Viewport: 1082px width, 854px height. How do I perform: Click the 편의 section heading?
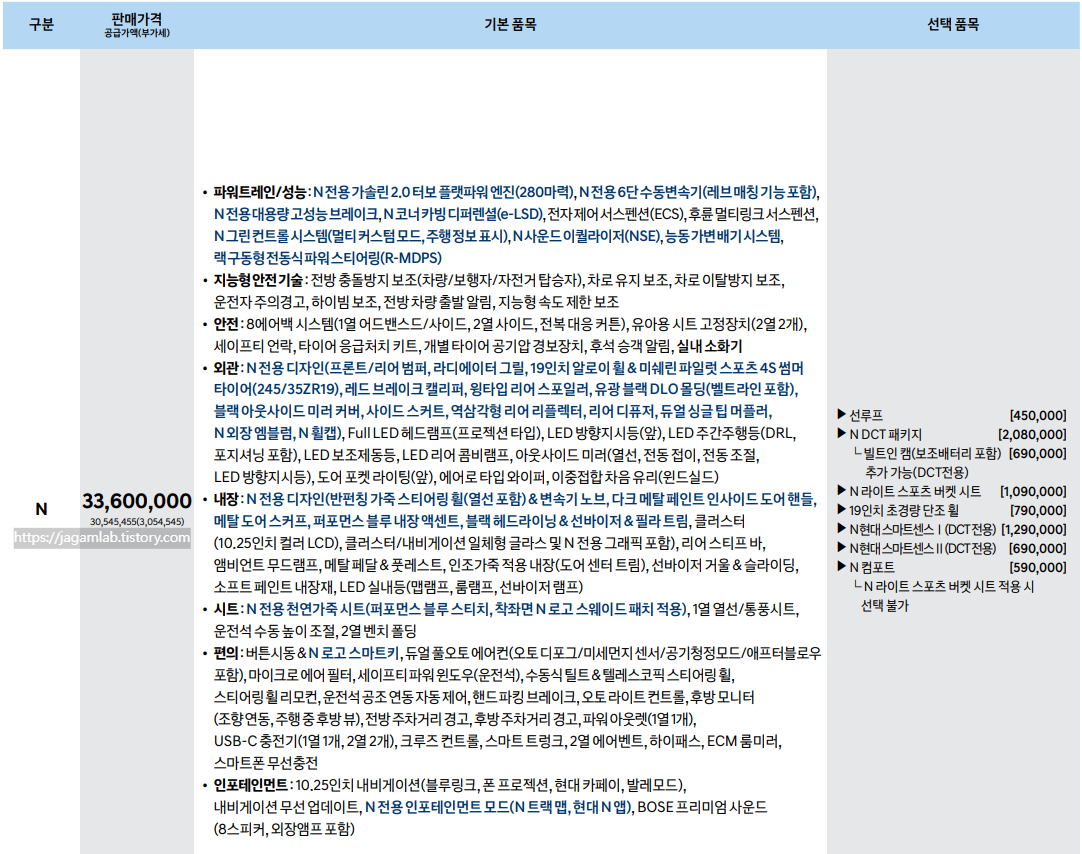pyautogui.click(x=226, y=653)
